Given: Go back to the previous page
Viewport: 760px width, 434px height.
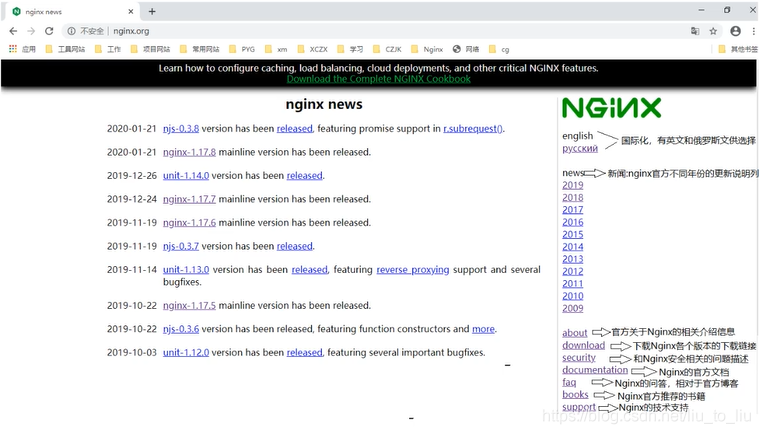Looking at the screenshot, I should click(13, 31).
